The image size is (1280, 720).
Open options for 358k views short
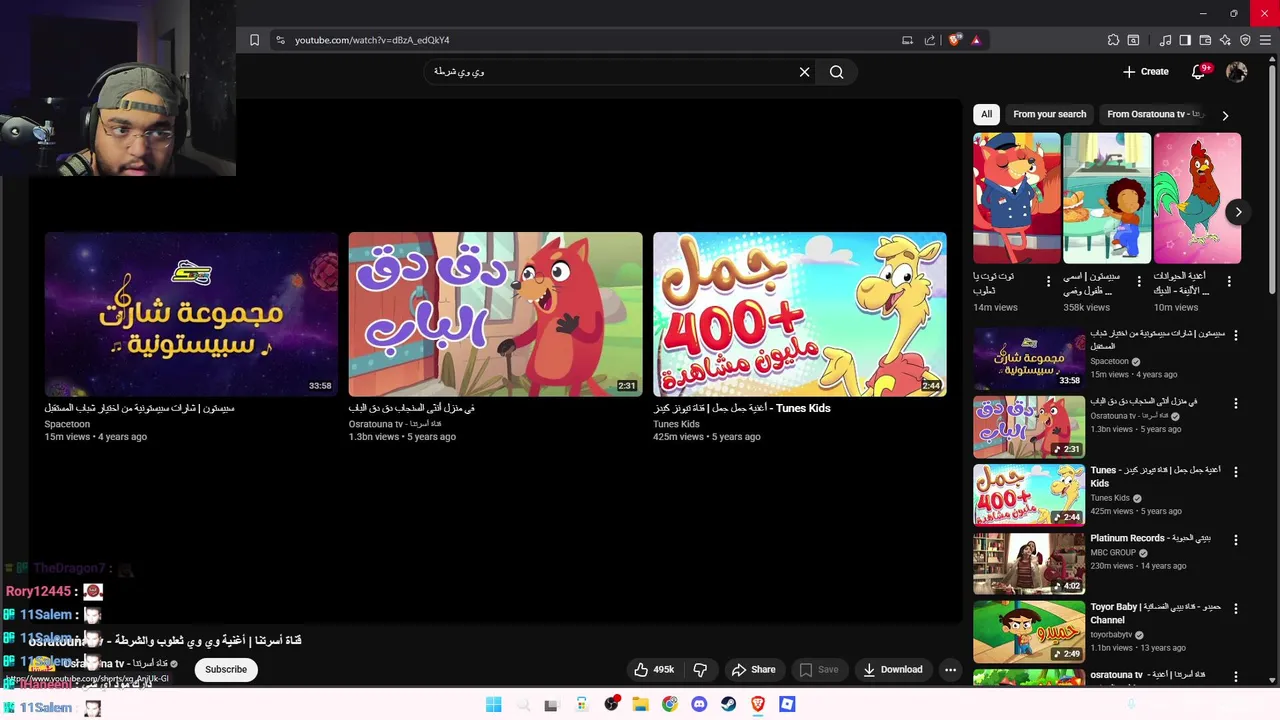pos(1138,282)
